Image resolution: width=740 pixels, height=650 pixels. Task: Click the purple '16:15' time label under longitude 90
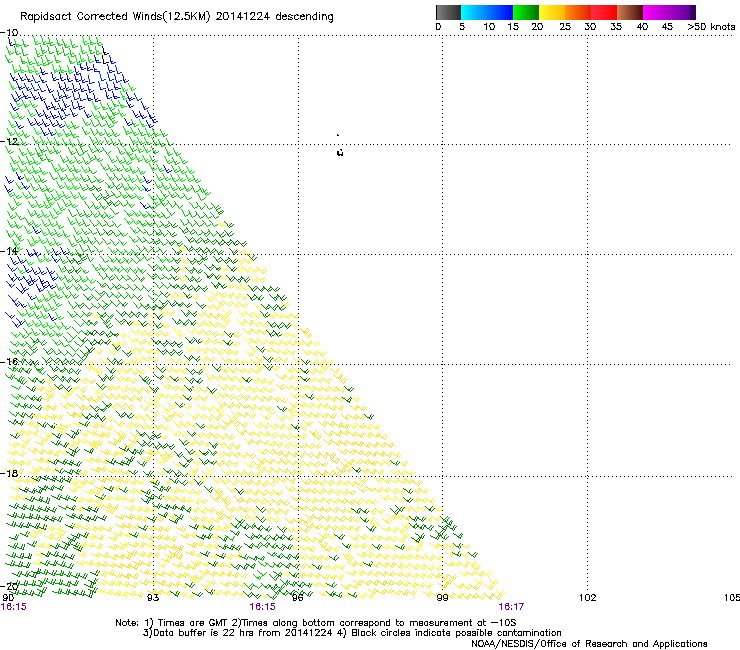coord(14,607)
